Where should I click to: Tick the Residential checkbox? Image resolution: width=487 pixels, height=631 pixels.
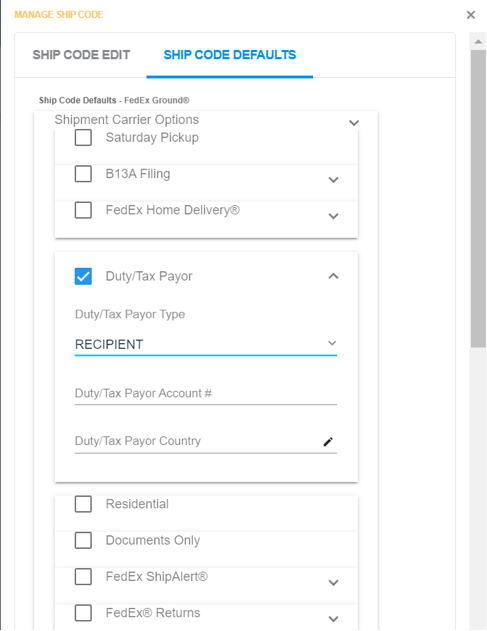click(83, 504)
